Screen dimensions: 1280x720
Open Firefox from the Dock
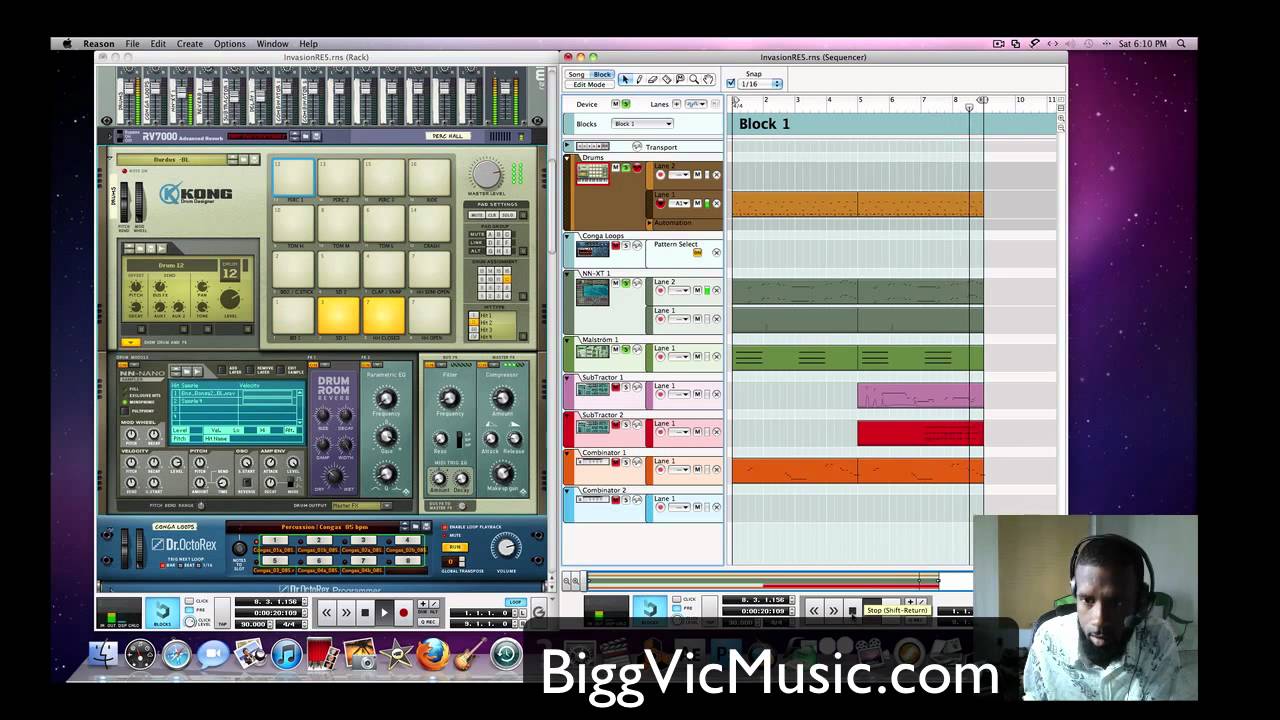click(433, 655)
